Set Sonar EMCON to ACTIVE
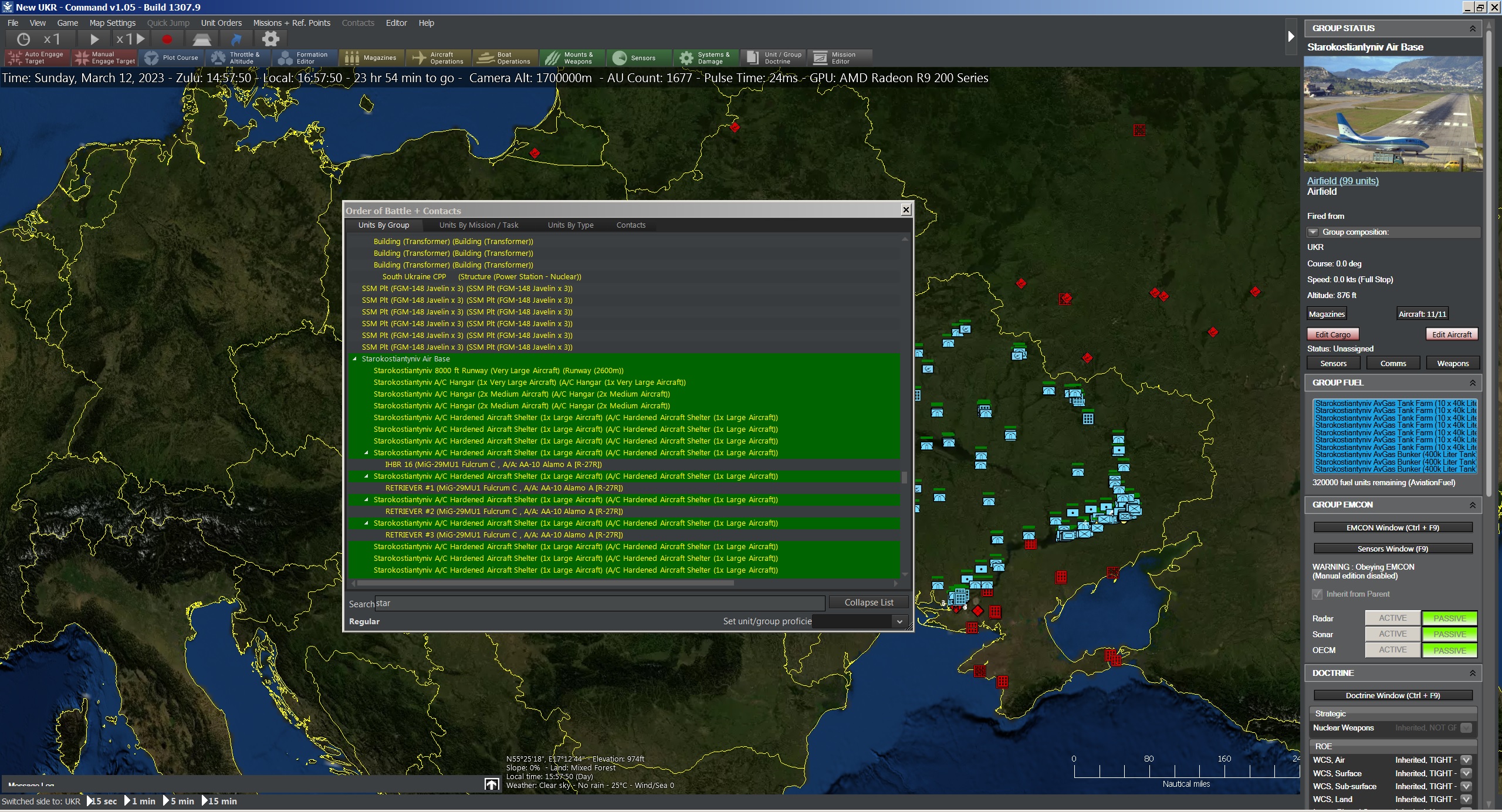This screenshot has width=1502, height=812. tap(1392, 634)
